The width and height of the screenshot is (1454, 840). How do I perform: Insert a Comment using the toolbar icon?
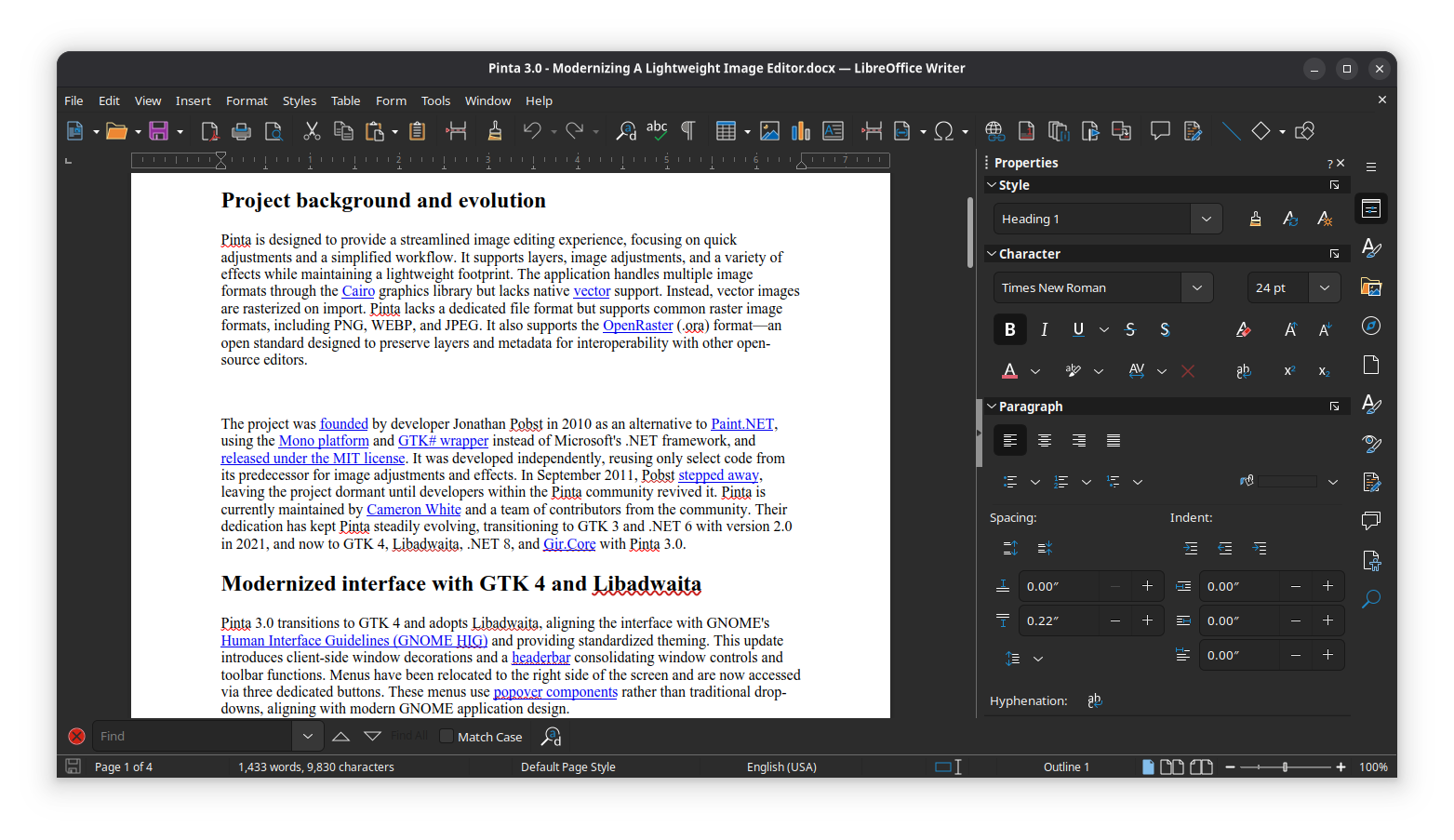click(1160, 130)
